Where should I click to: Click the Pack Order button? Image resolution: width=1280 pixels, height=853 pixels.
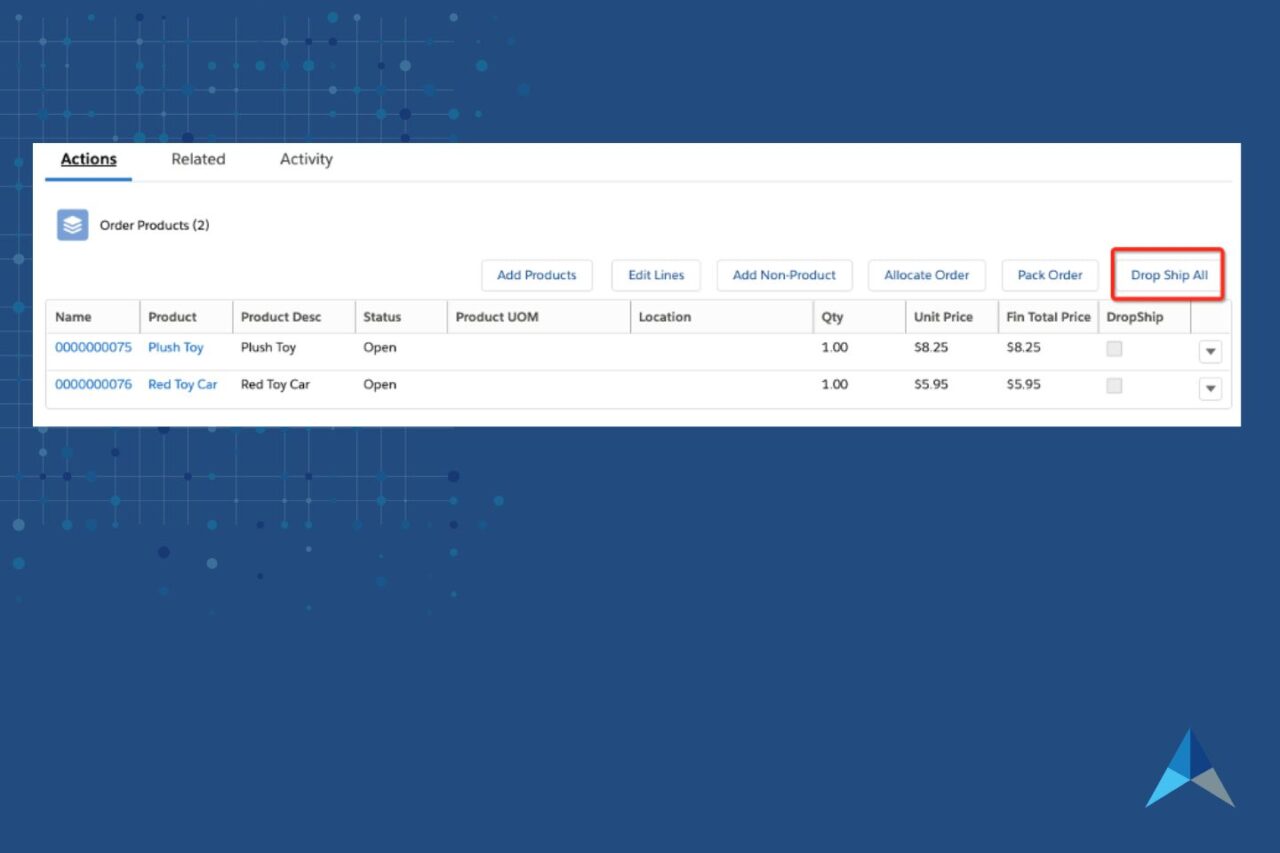tap(1050, 275)
